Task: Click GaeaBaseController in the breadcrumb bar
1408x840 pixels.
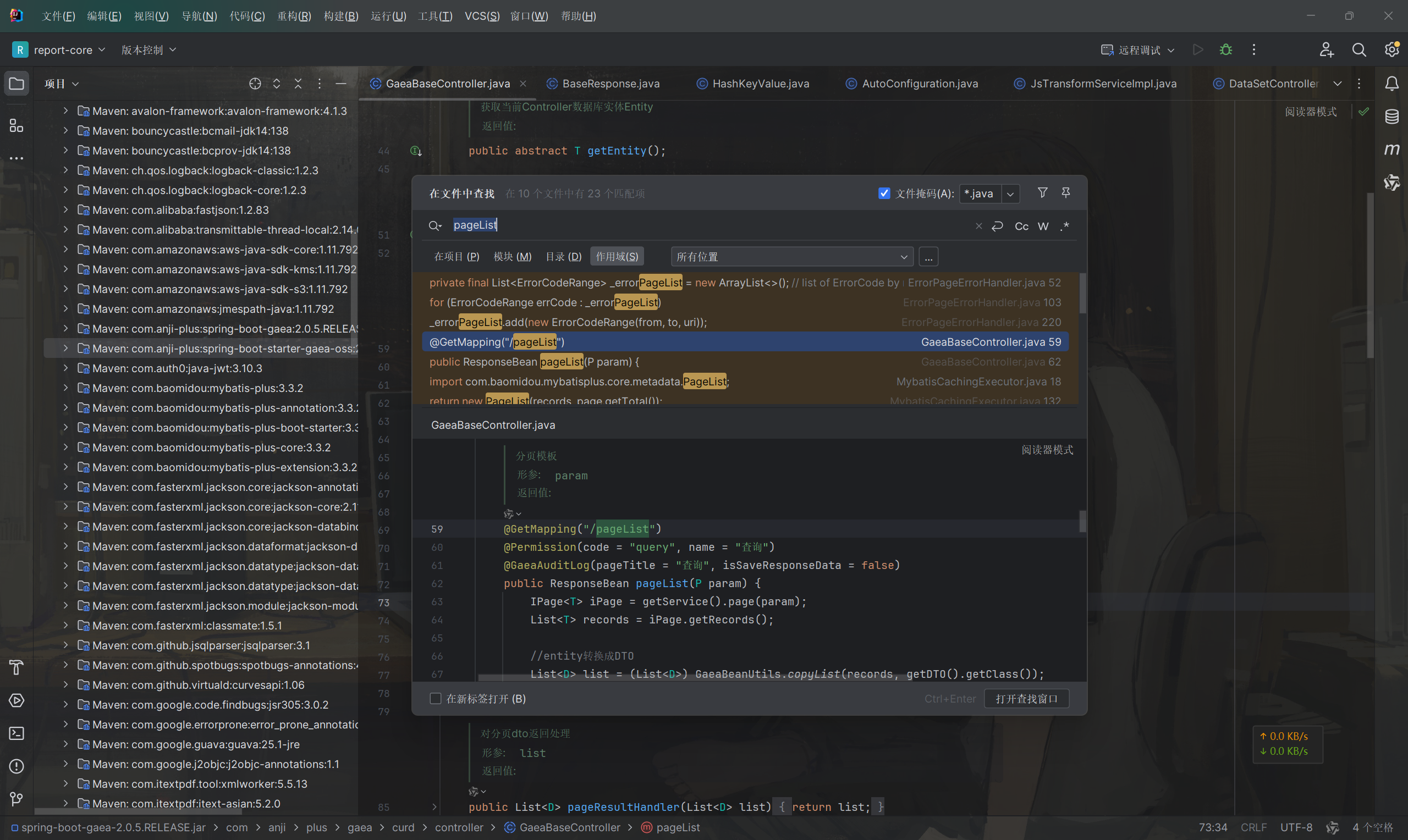Action: point(570,827)
